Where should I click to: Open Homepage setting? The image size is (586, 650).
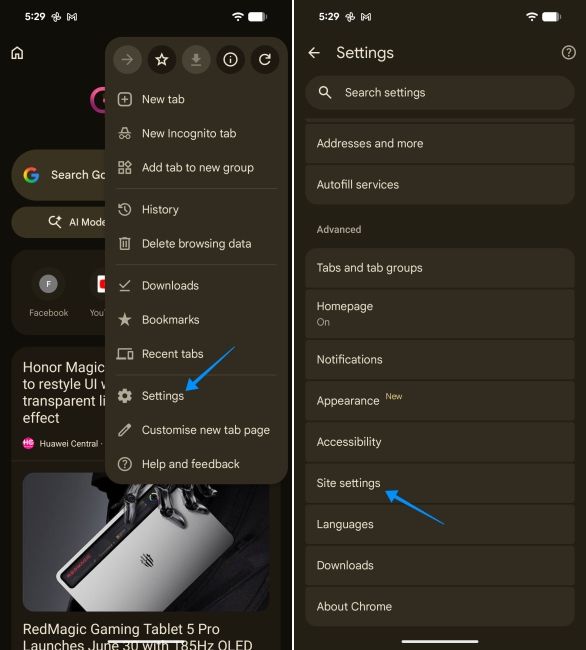click(x=440, y=314)
